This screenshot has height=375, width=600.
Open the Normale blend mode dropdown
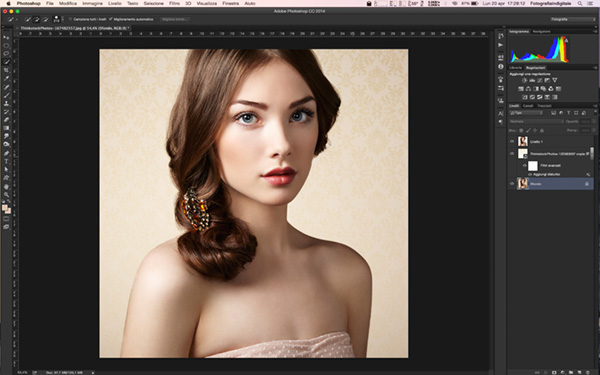(x=536, y=121)
